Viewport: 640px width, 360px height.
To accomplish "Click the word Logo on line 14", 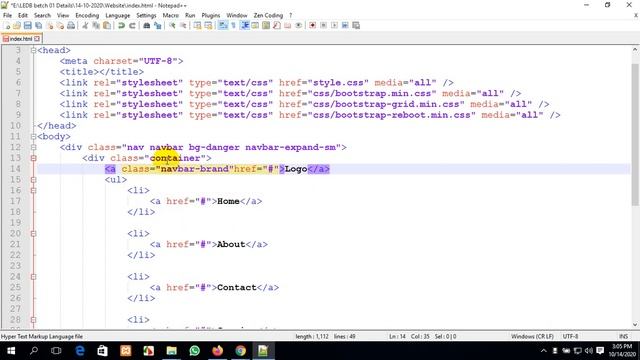I will pyautogui.click(x=296, y=169).
